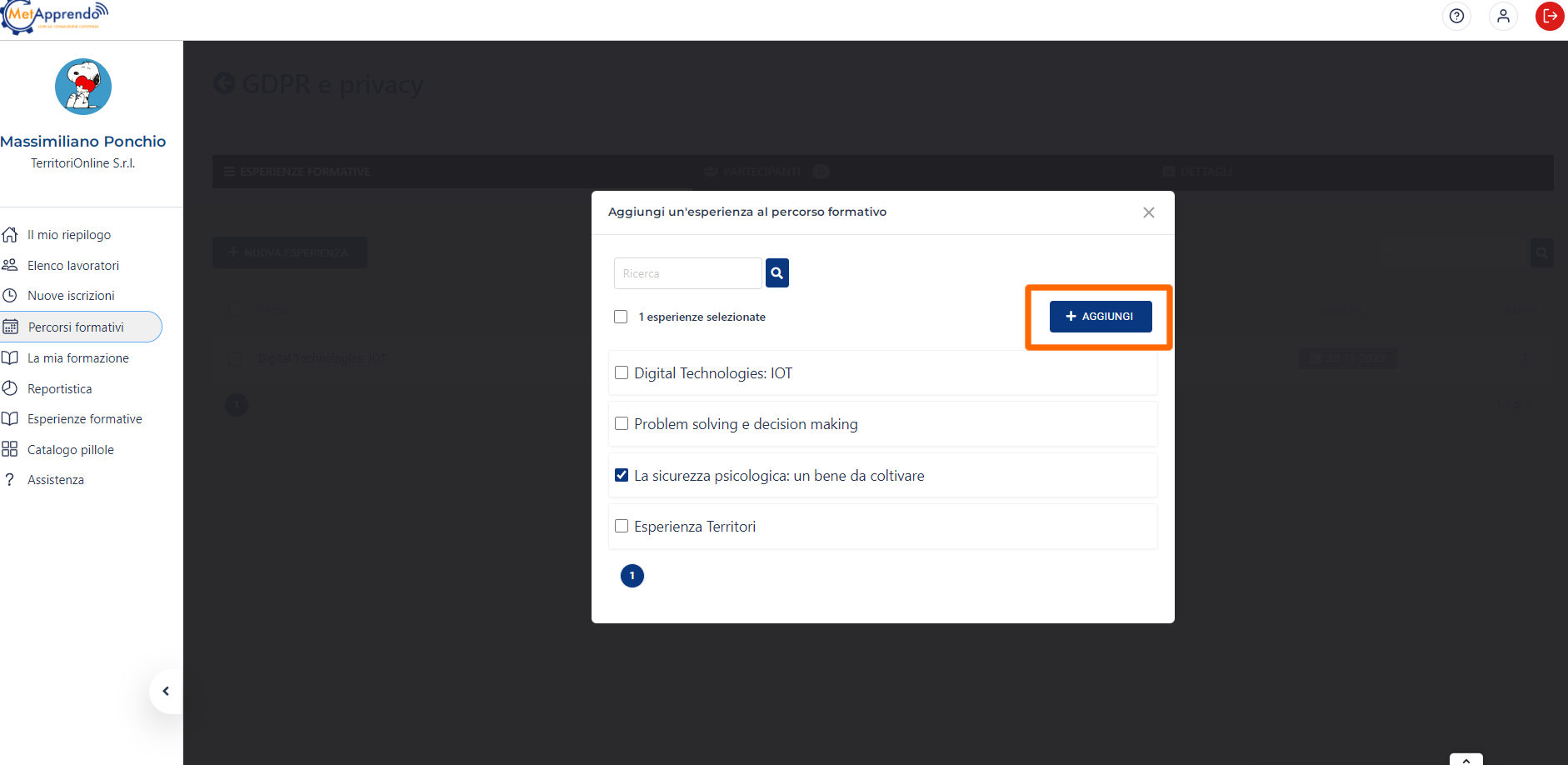Focus the Ricerca search field
The height and width of the screenshot is (765, 1568).
pos(688,273)
